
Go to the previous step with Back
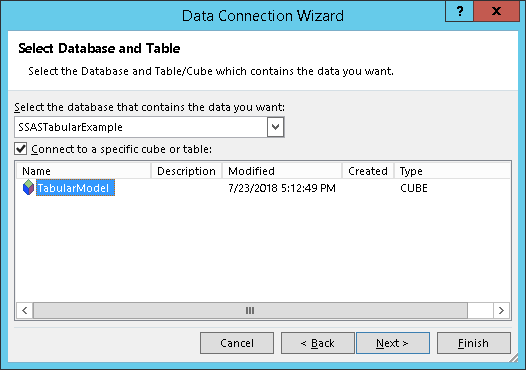pos(317,343)
